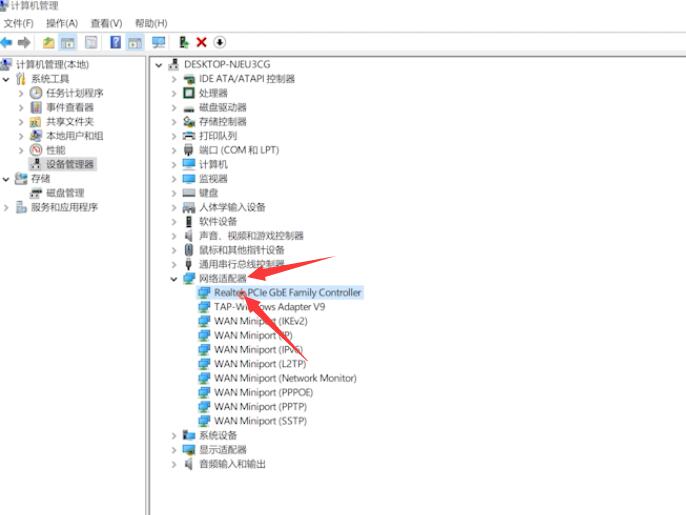Click the icon beside WAN Miniport (SSTP)
The width and height of the screenshot is (686, 515).
(x=204, y=421)
